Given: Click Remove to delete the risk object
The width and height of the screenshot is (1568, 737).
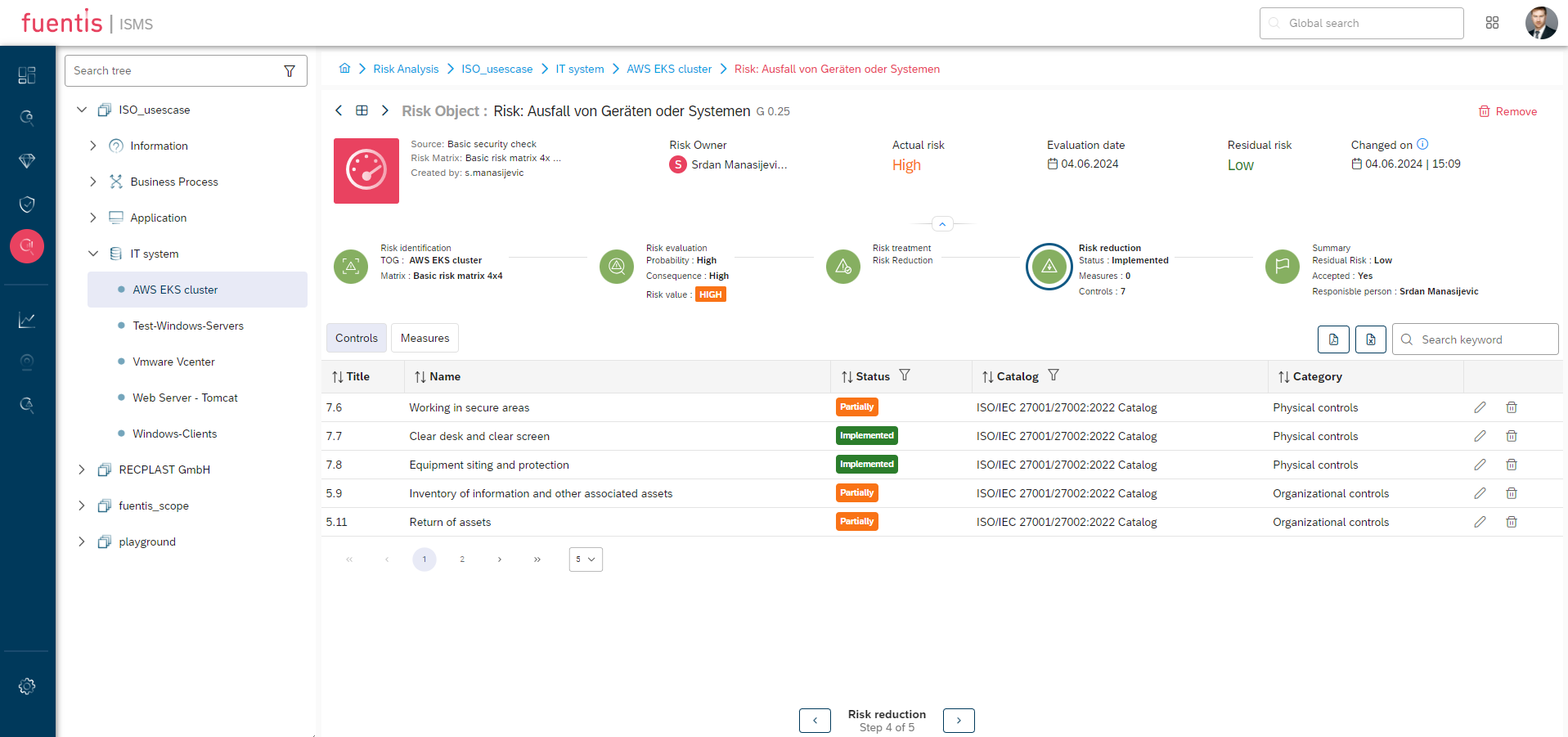Looking at the screenshot, I should (x=1507, y=111).
